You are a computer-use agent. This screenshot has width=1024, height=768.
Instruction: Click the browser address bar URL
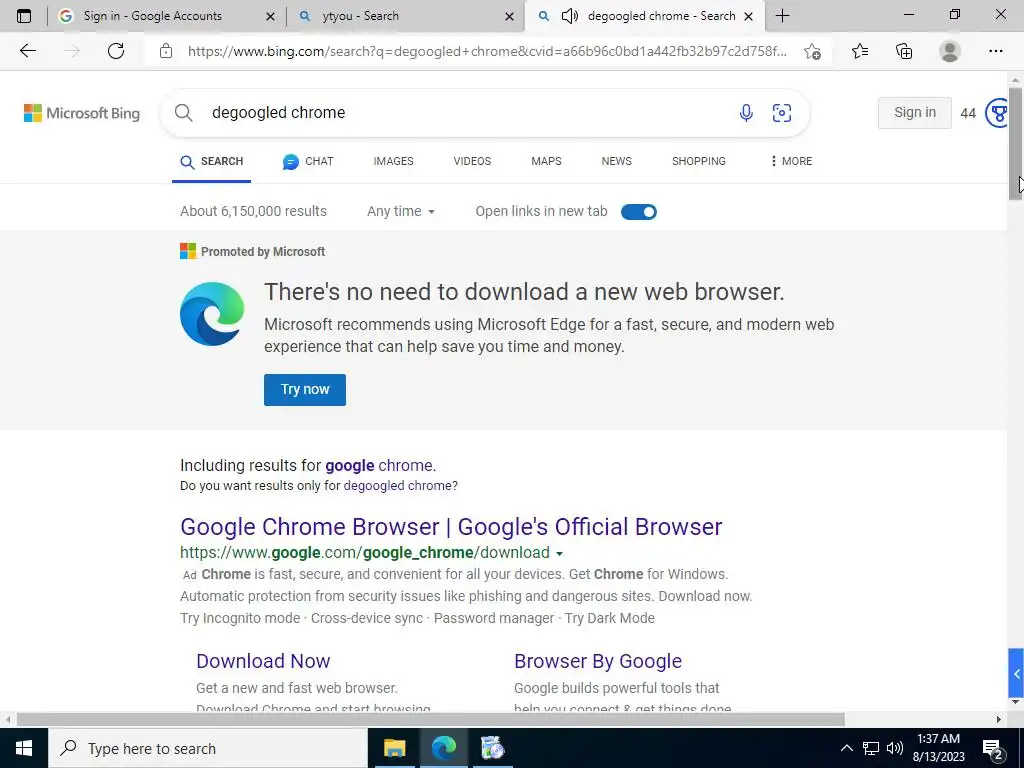[487, 52]
